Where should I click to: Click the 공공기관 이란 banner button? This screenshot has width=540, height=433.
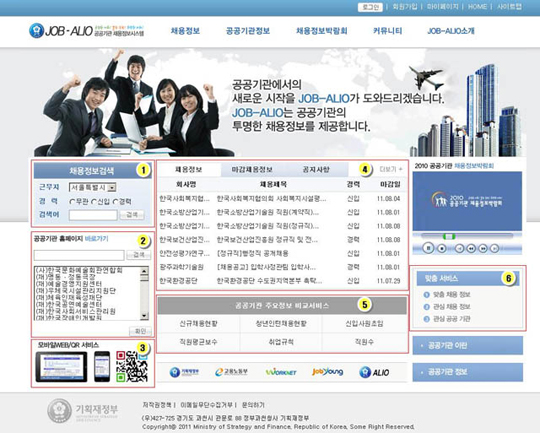[x=468, y=346]
